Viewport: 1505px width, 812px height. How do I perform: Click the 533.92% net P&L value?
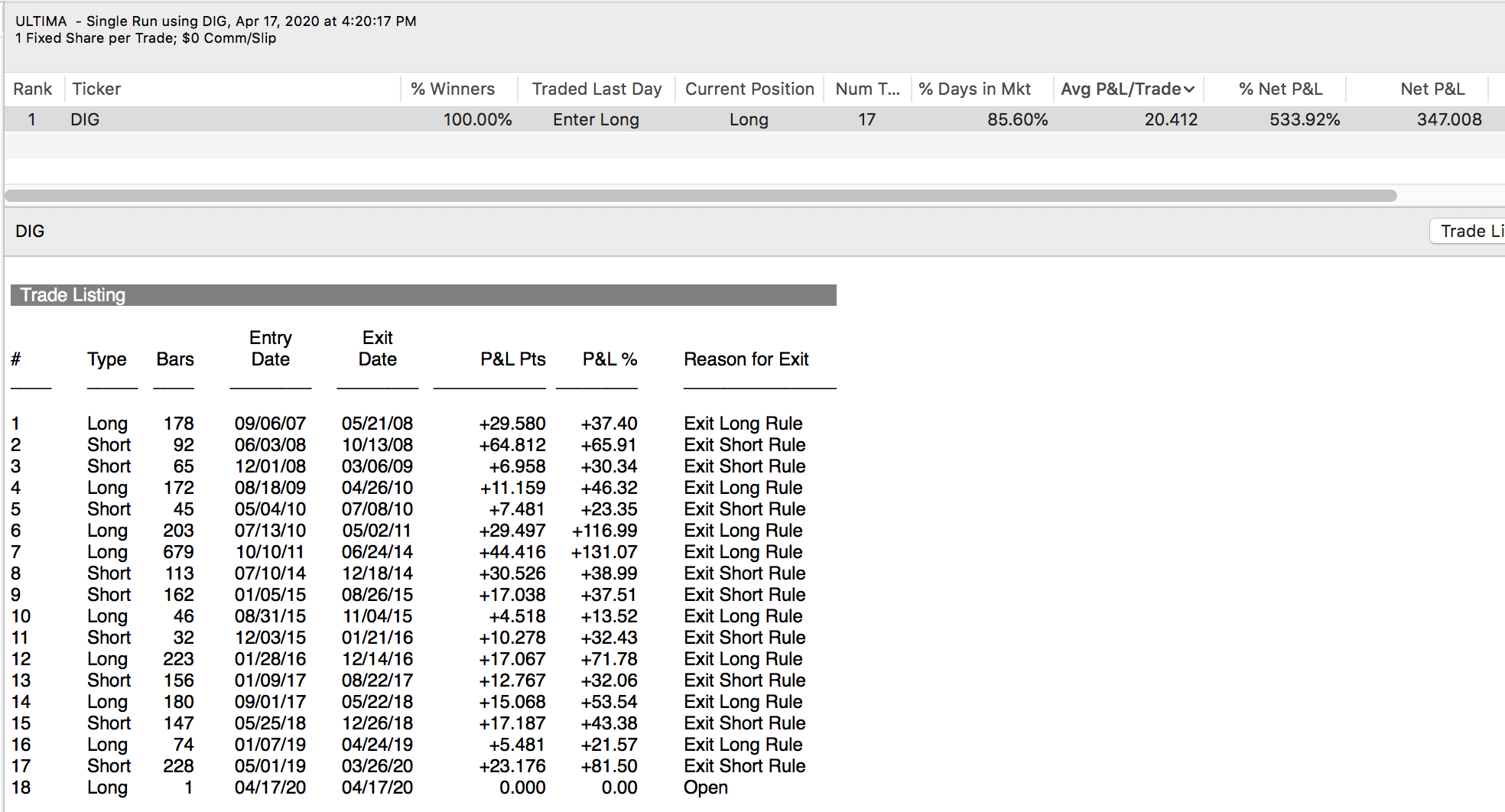coord(1304,119)
